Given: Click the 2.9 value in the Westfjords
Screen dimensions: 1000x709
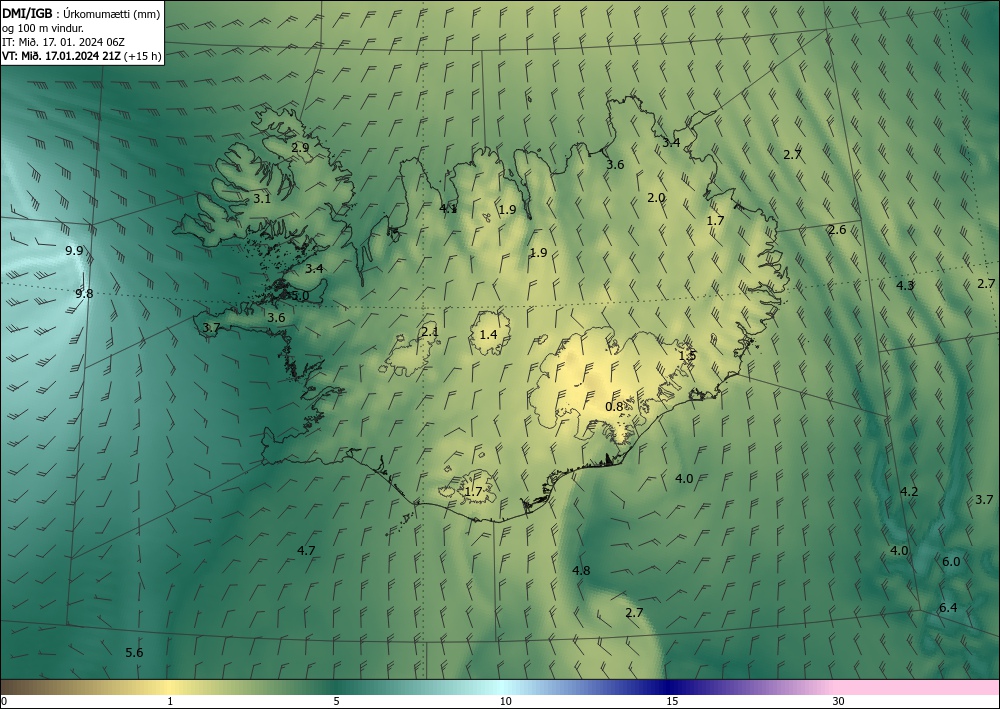Looking at the screenshot, I should (300, 147).
